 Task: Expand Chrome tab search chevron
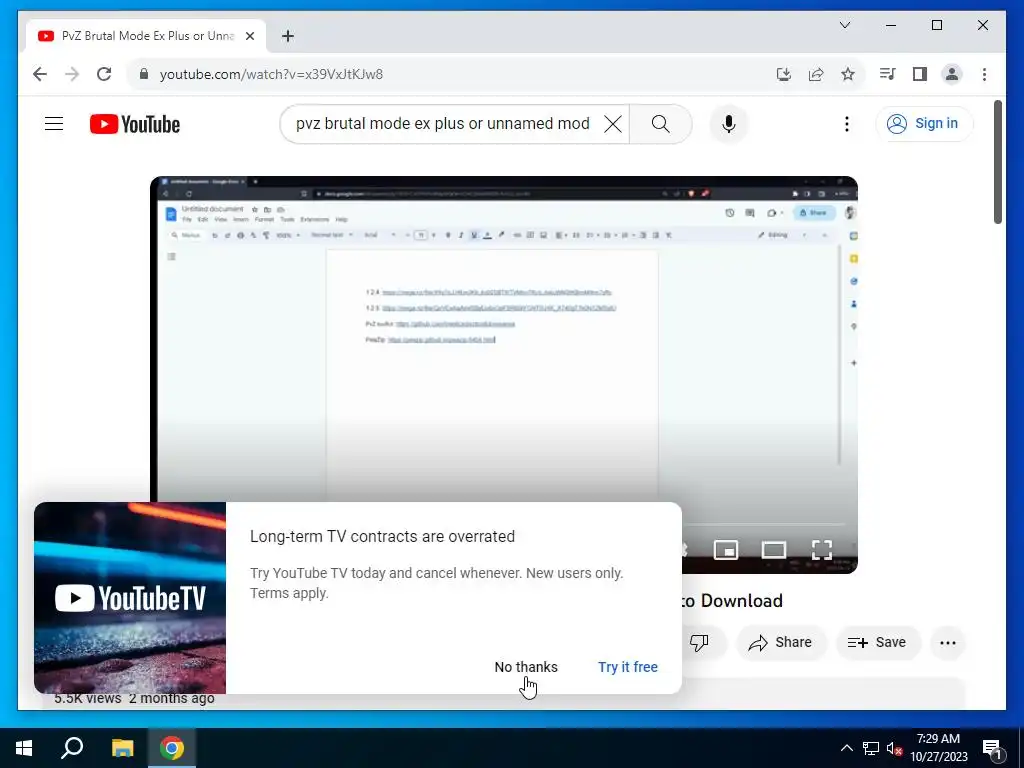click(x=844, y=25)
